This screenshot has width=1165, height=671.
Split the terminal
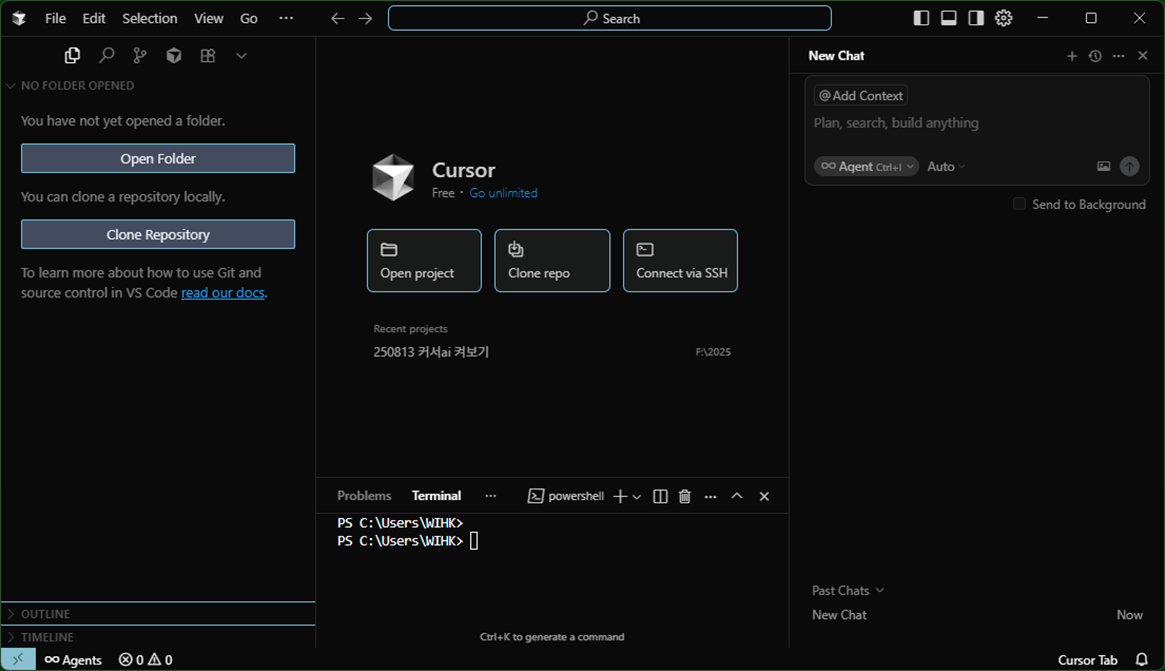coord(660,496)
